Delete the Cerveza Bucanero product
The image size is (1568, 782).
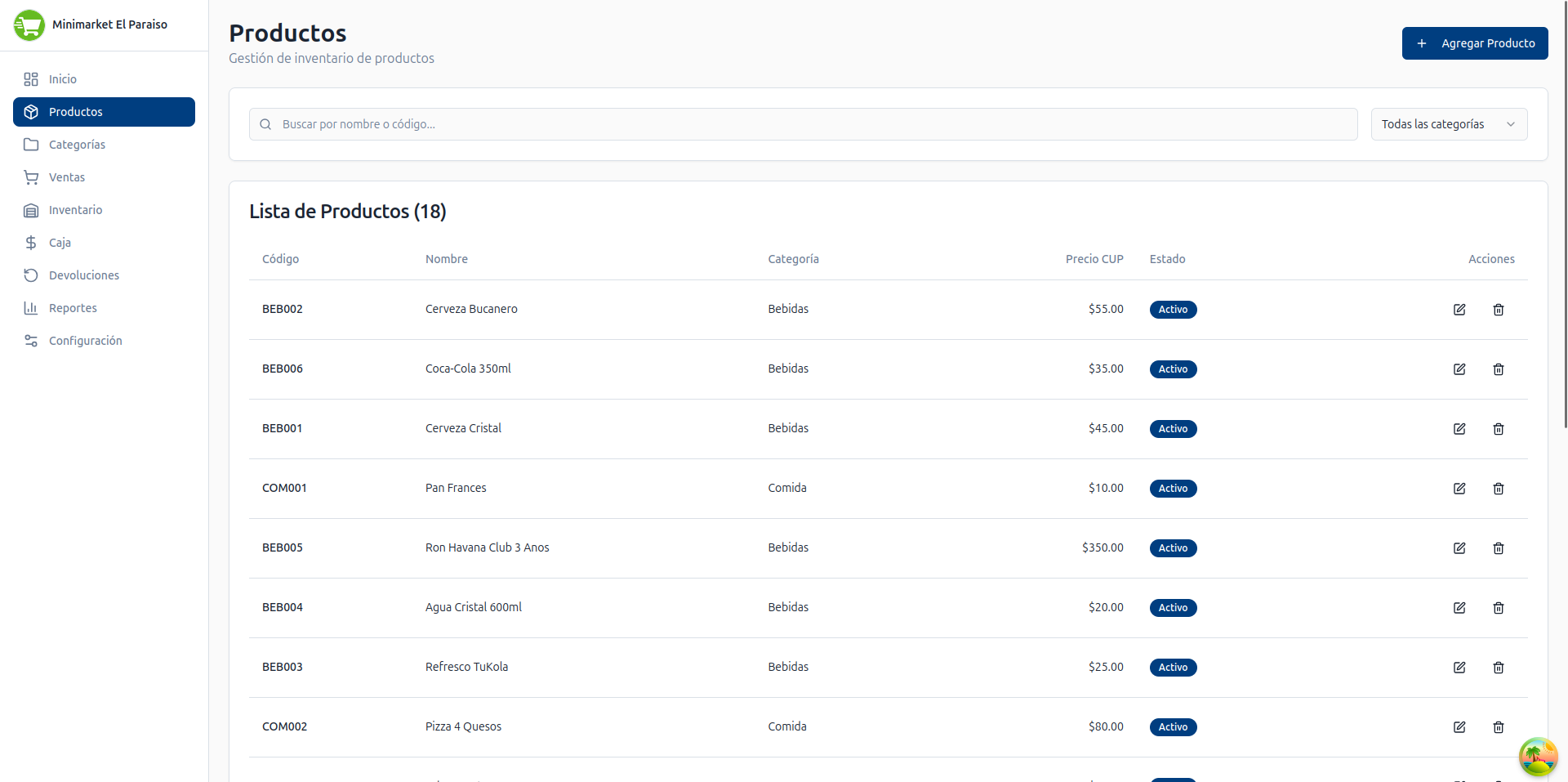coord(1499,310)
